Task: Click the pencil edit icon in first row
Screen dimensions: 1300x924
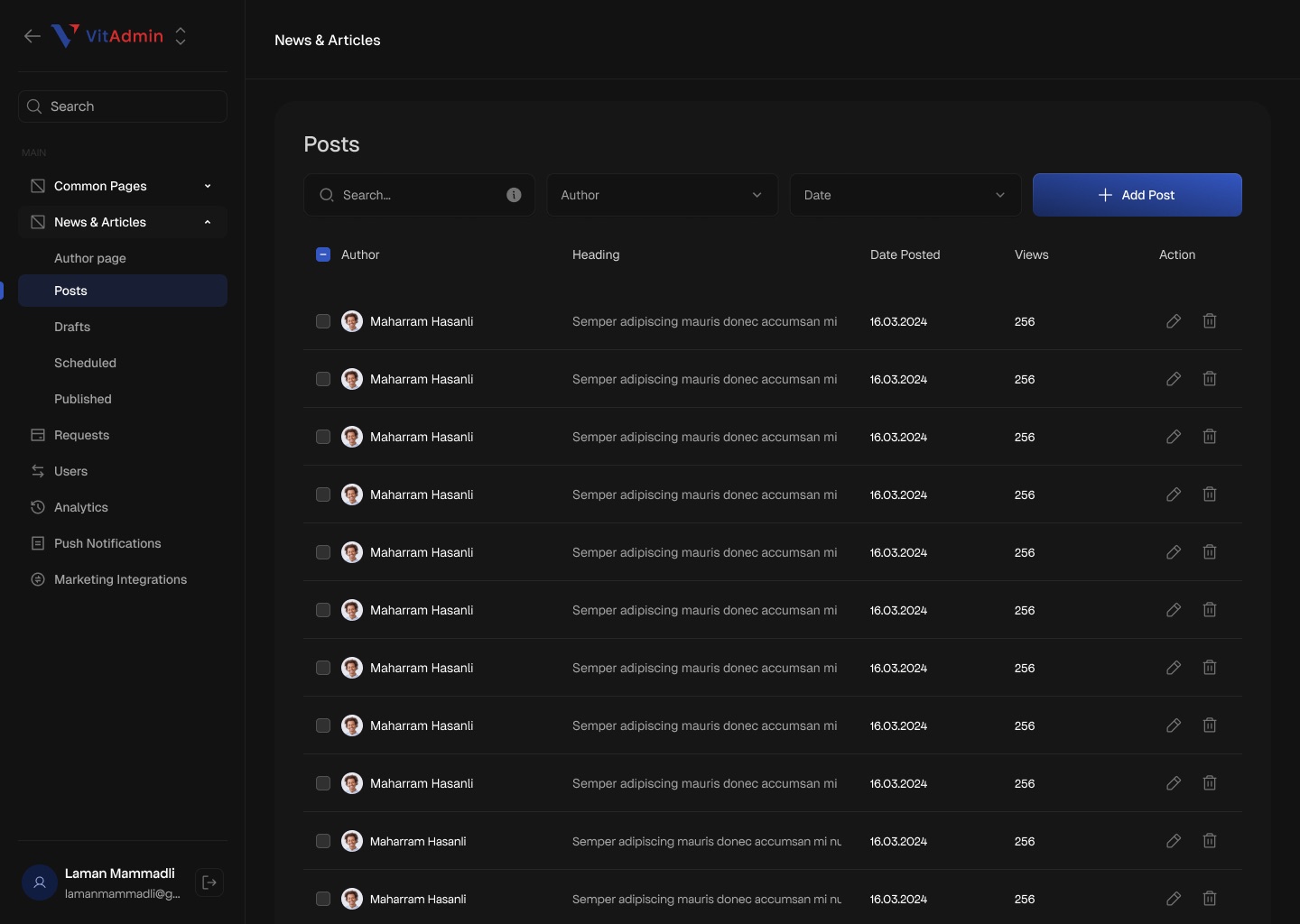Action: pos(1174,321)
